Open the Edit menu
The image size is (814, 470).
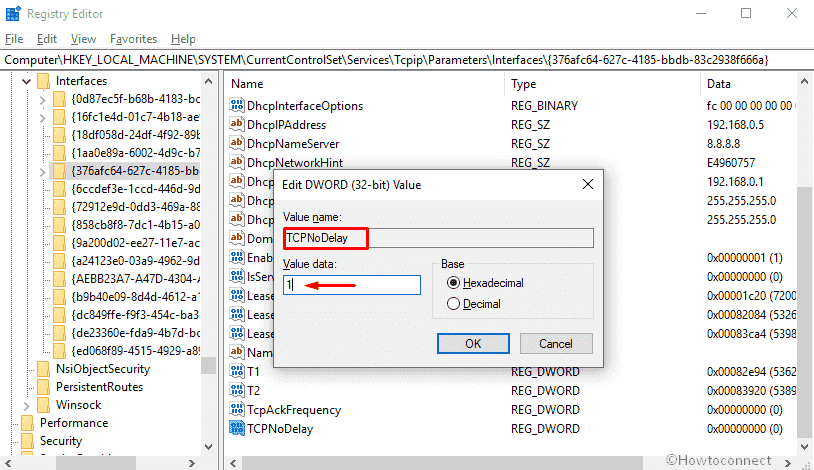(x=46, y=39)
